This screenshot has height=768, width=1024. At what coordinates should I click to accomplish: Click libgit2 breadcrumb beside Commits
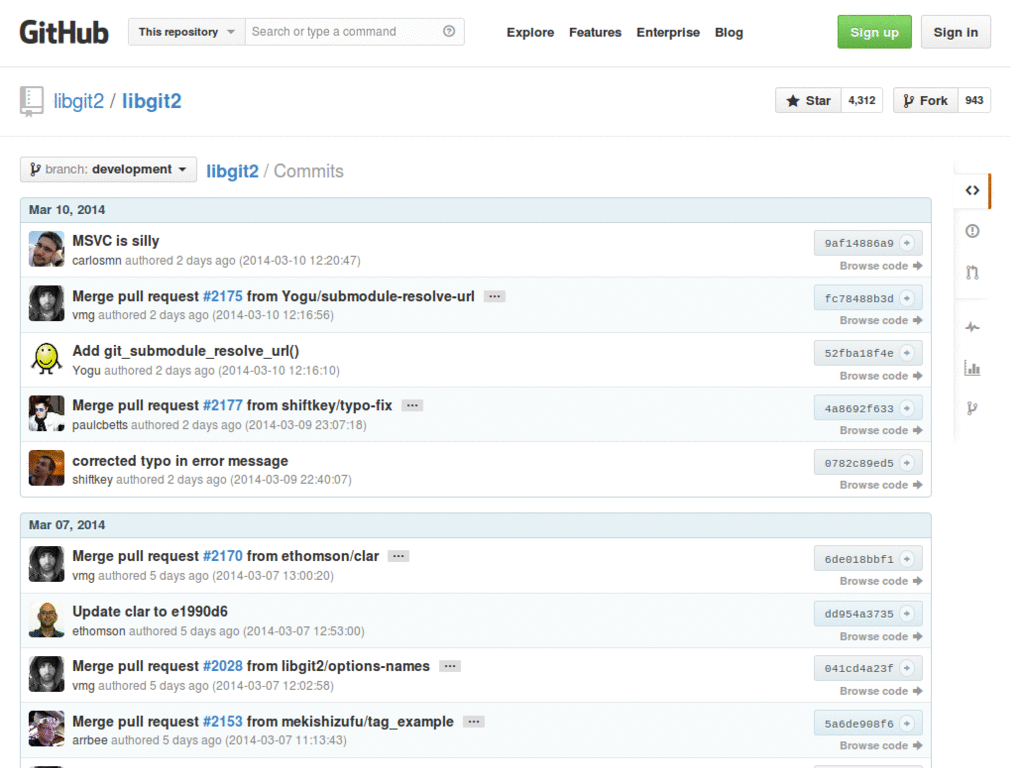point(232,171)
